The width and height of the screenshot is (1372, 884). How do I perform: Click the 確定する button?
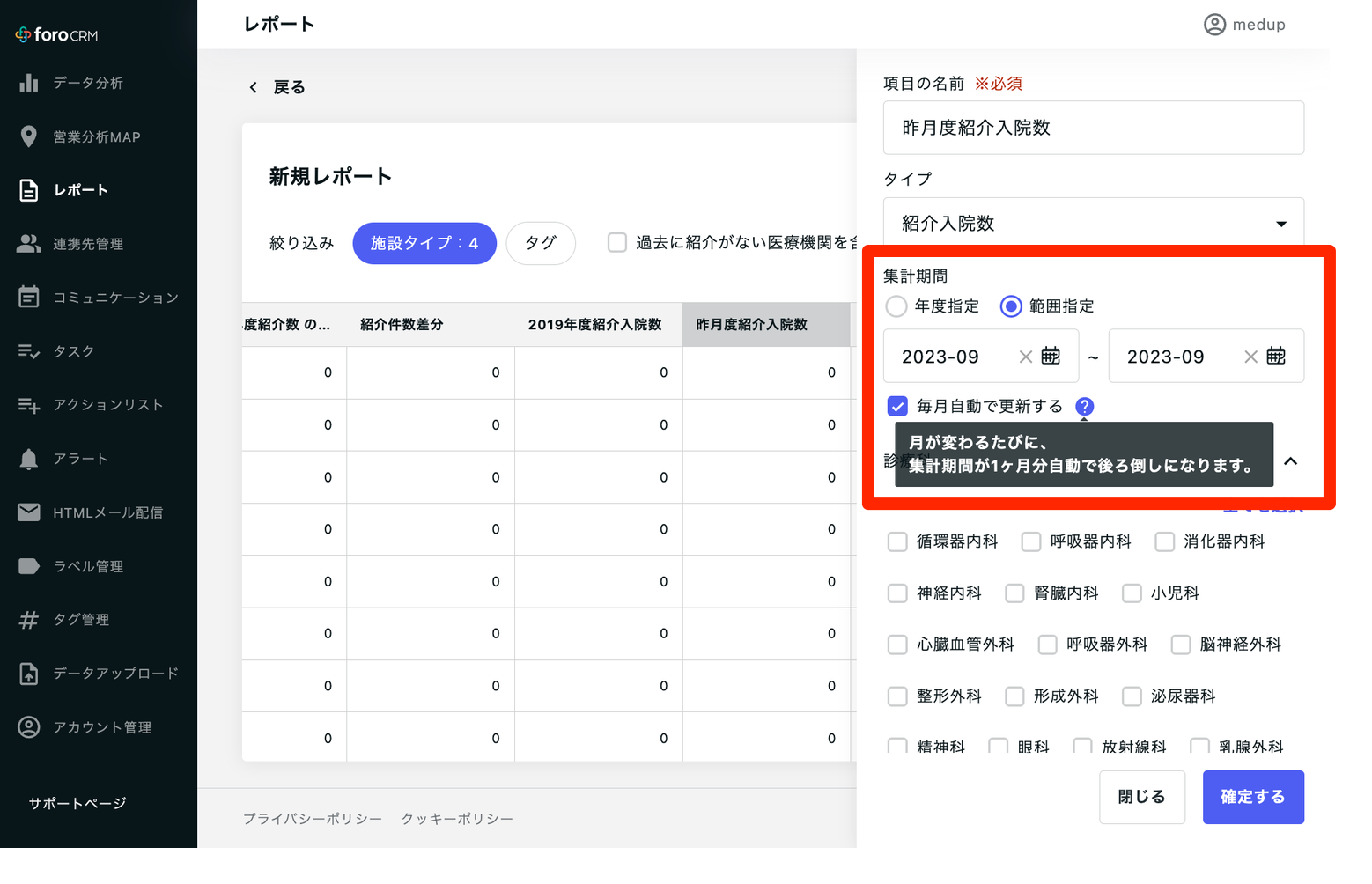click(1253, 797)
